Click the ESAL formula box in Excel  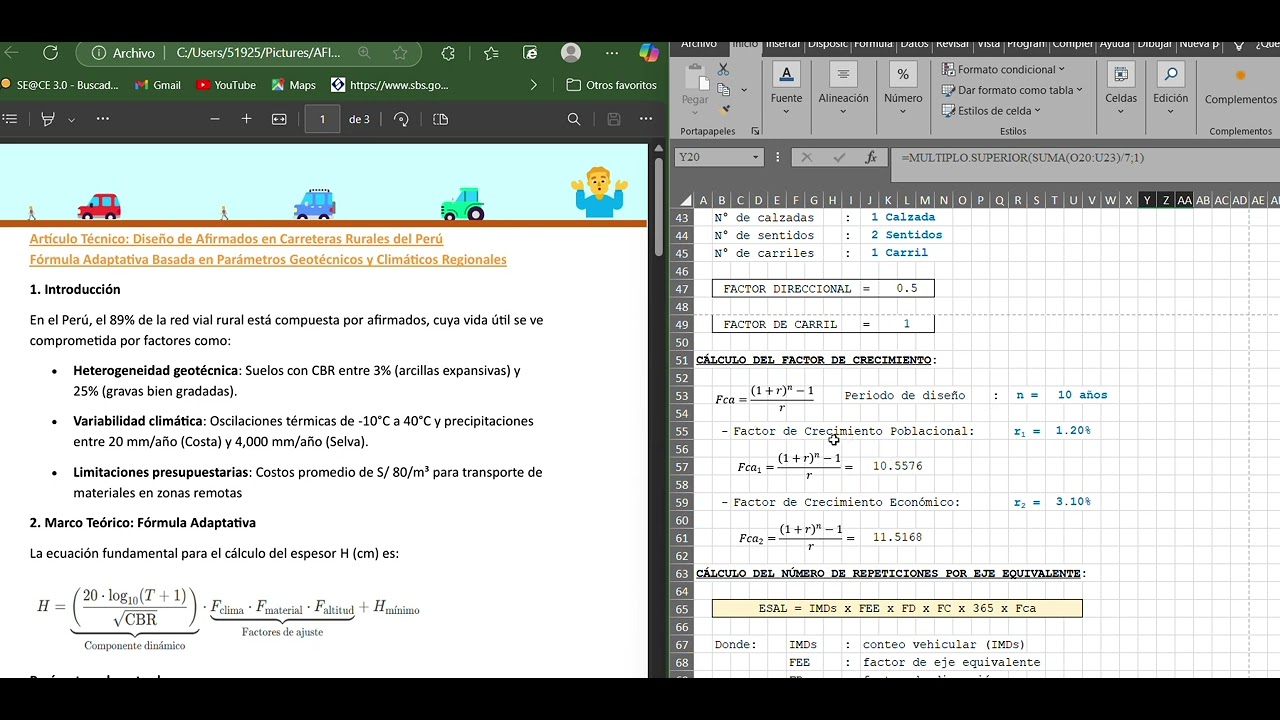point(897,608)
